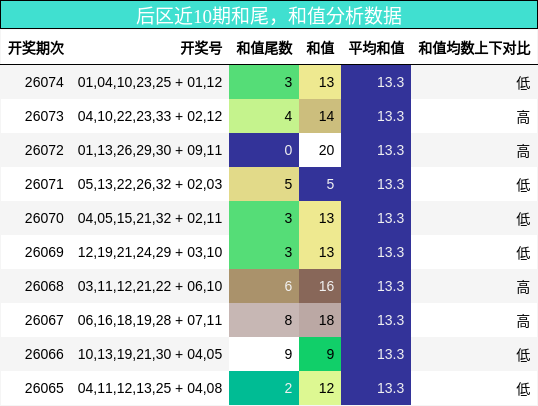The width and height of the screenshot is (538, 406).
Task: Select issue number 26072
Action: point(44,150)
